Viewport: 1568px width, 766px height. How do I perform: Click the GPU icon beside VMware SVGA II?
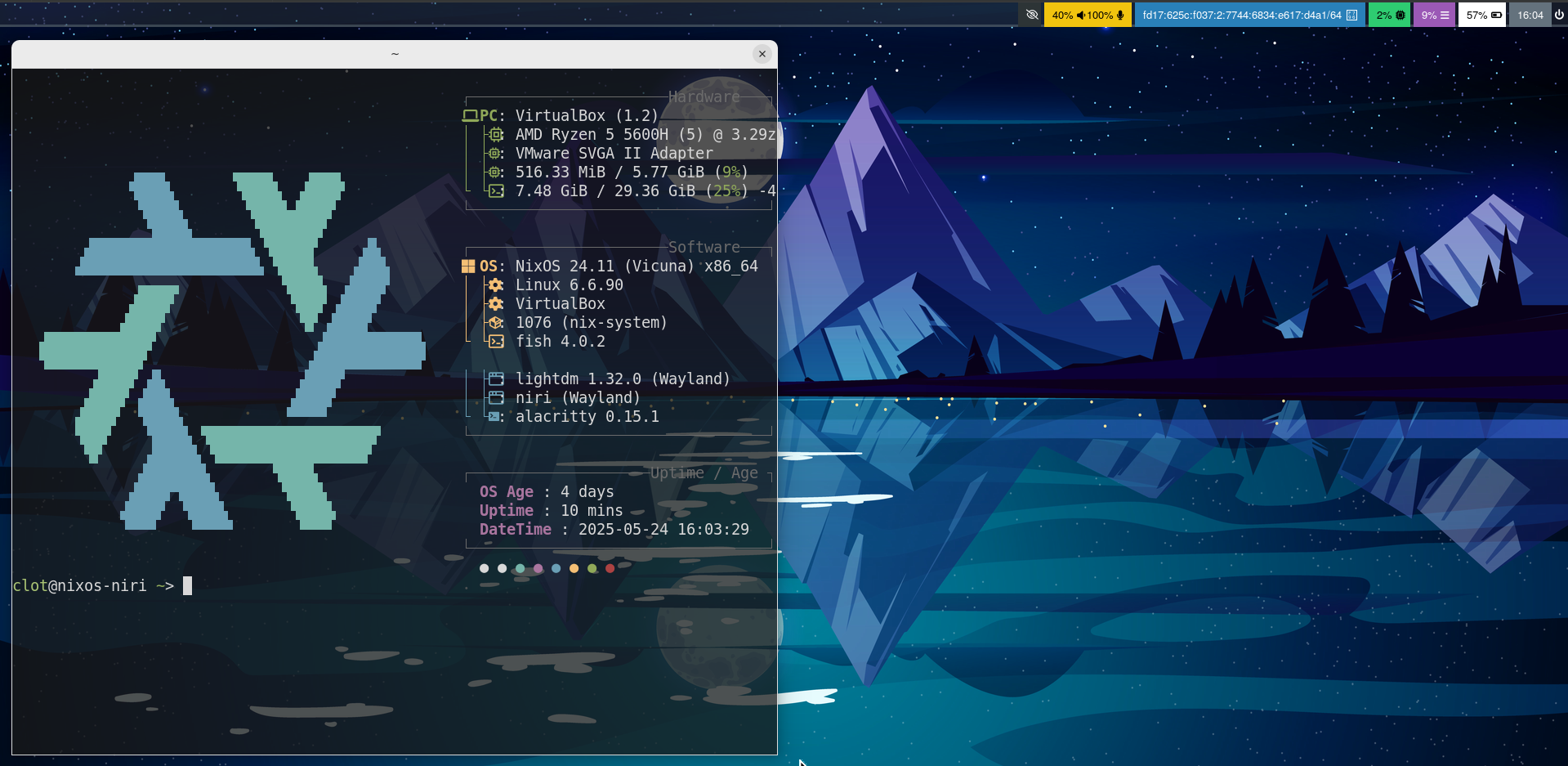(x=494, y=154)
